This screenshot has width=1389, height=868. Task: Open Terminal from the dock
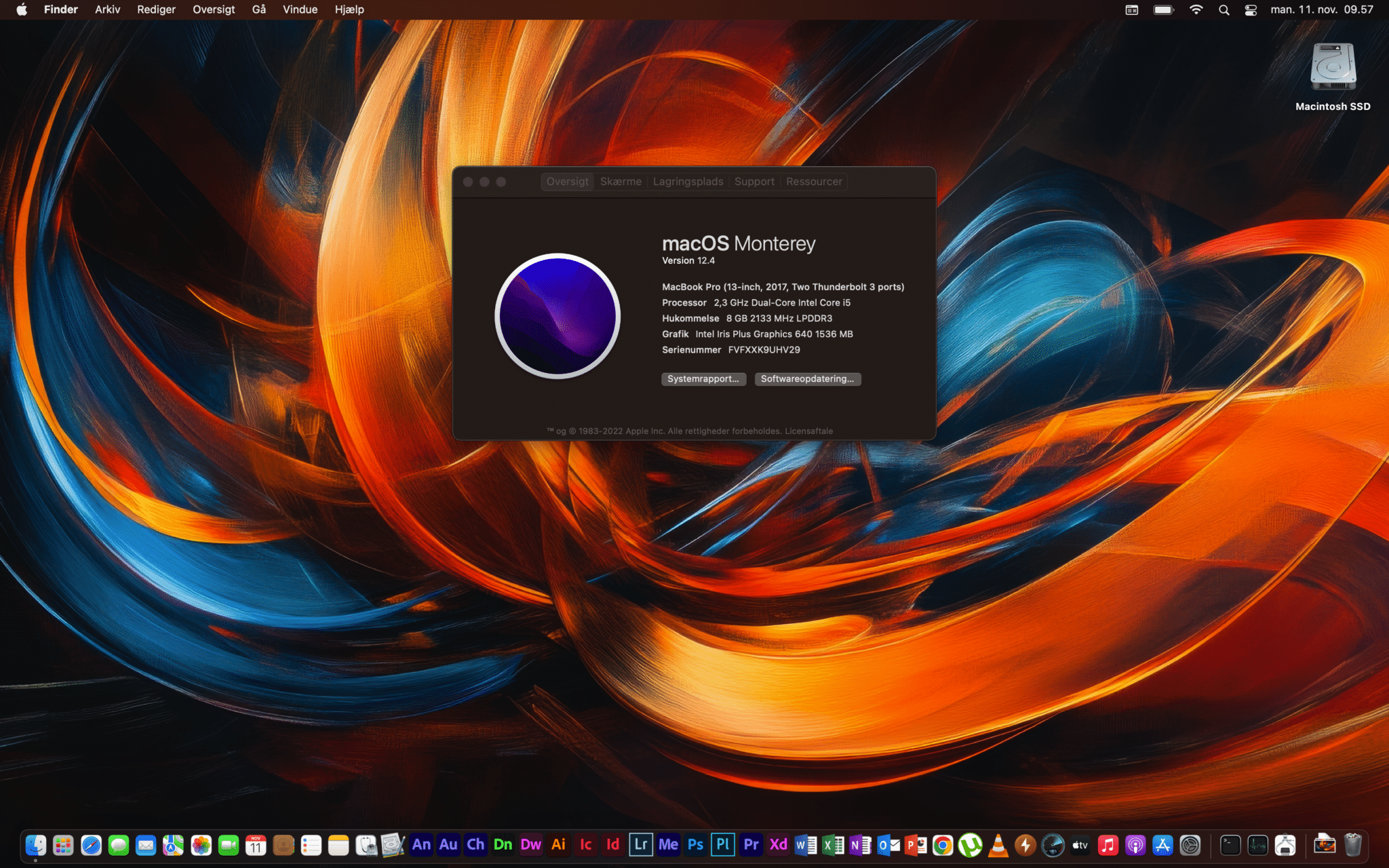[1230, 846]
